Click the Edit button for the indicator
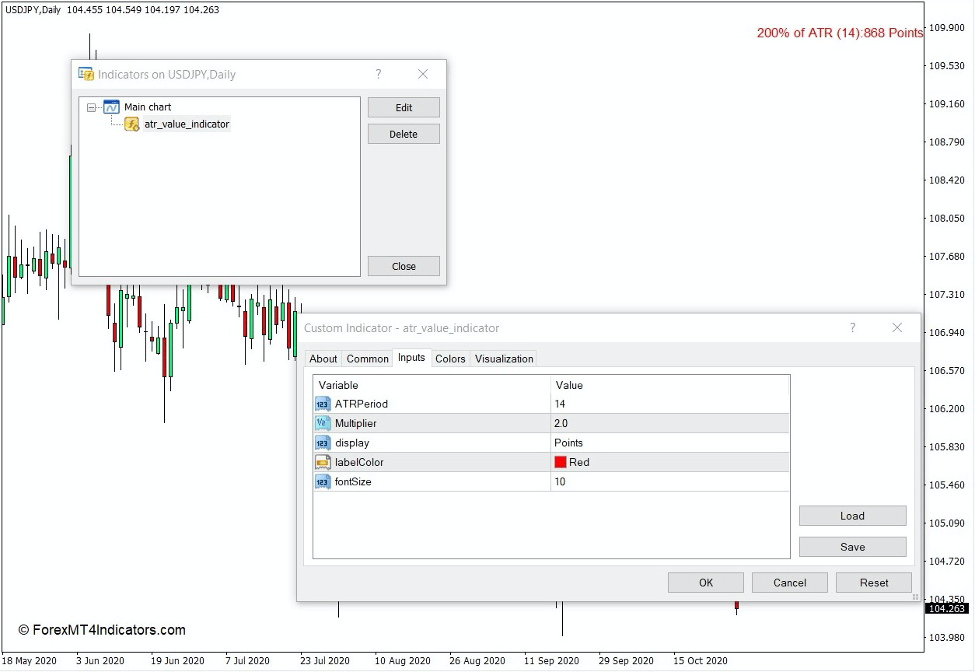Image resolution: width=977 pixels, height=672 pixels. (x=403, y=107)
